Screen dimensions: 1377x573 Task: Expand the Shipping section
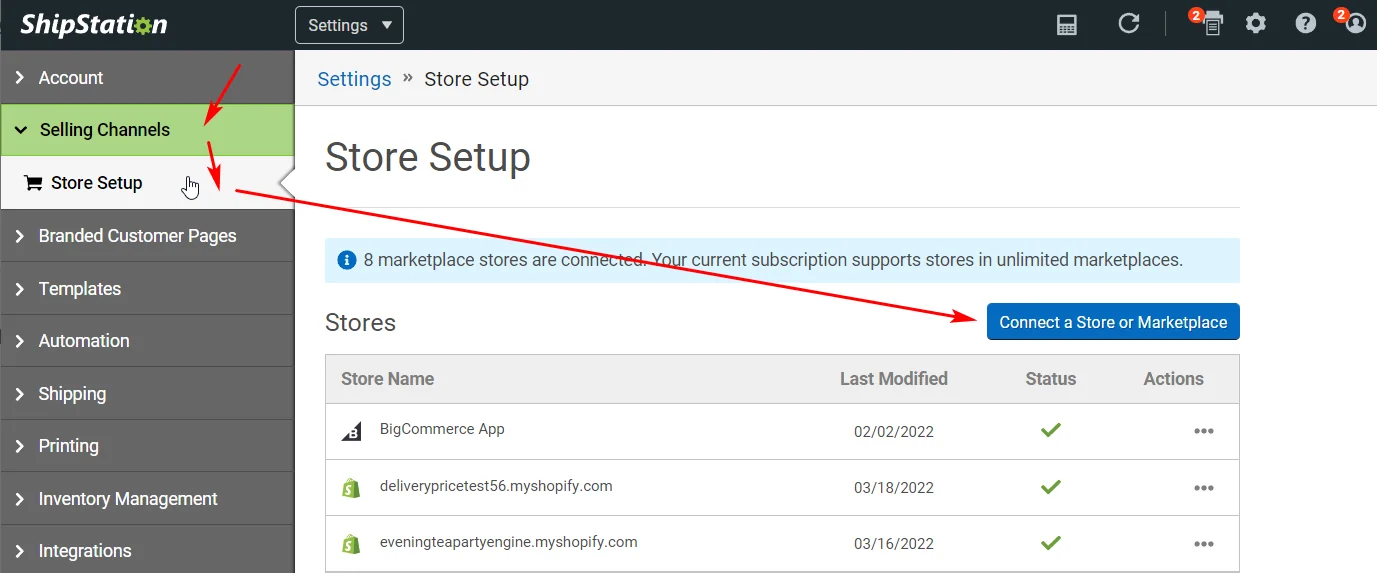147,394
